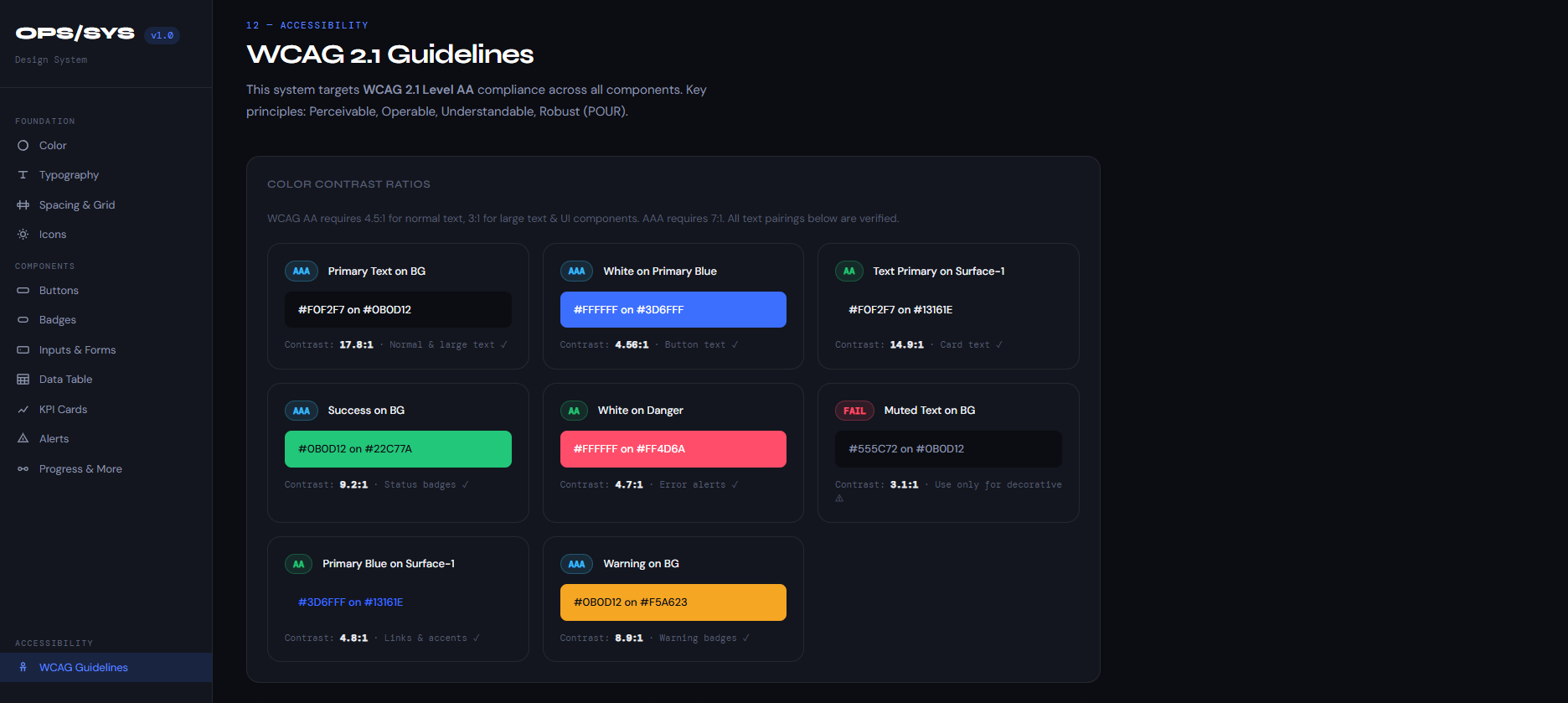
Task: Switch to the WCAG Guidelines page
Action: [83, 667]
